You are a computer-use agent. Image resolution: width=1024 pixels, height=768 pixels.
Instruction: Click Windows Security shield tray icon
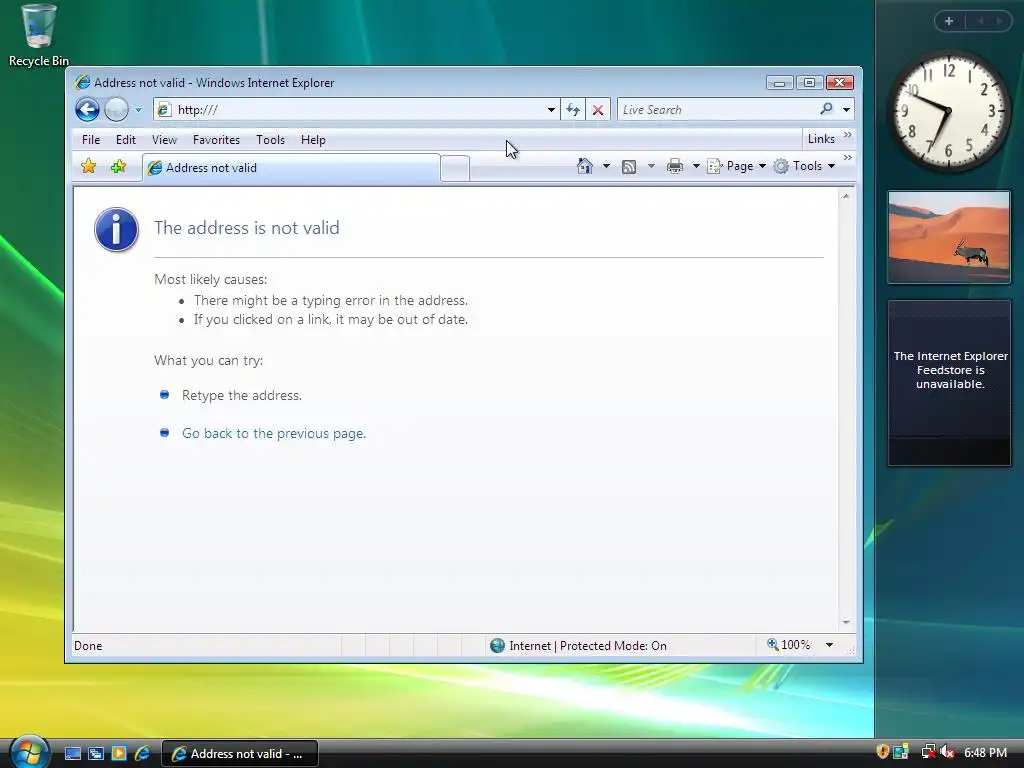click(883, 752)
